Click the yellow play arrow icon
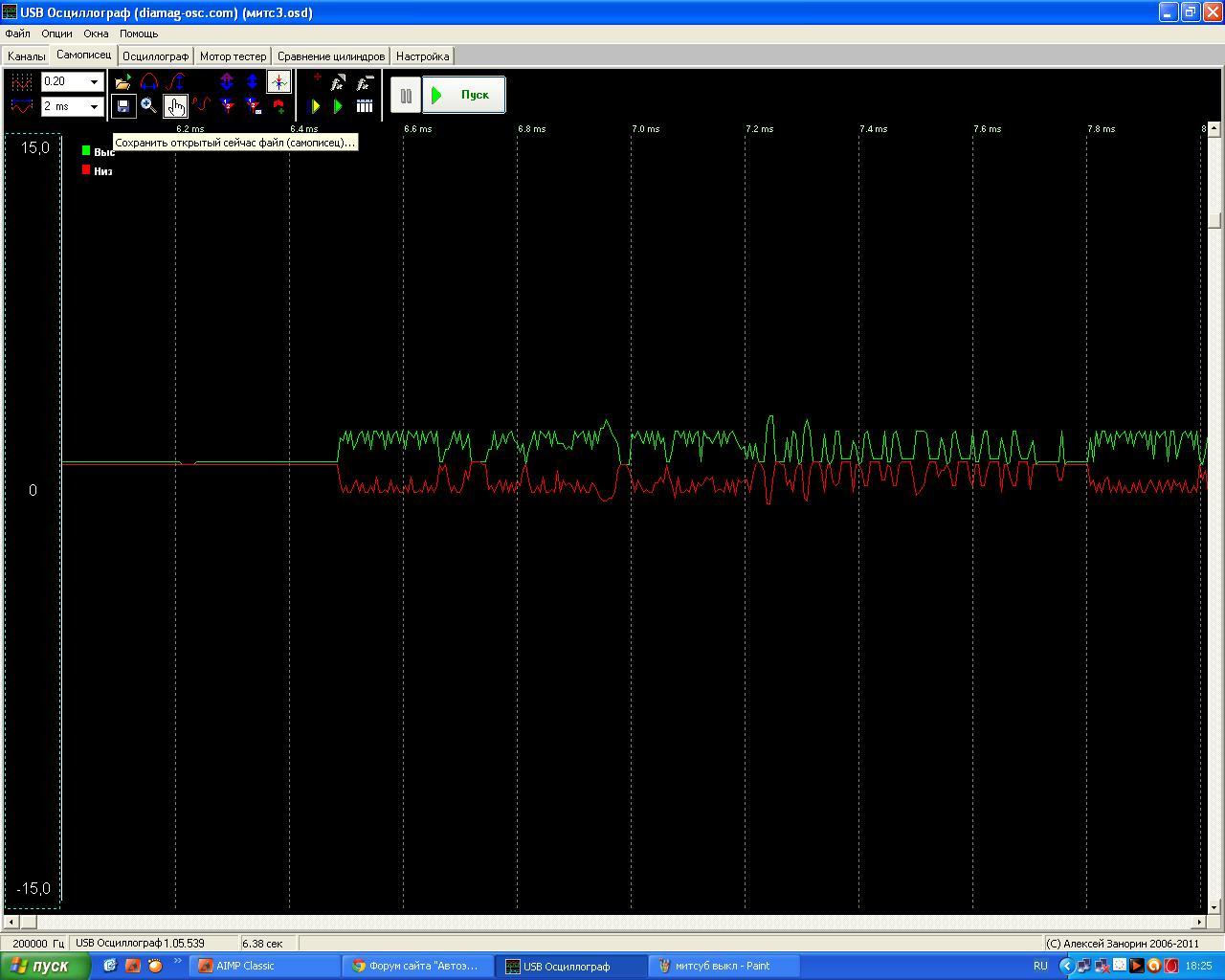 pyautogui.click(x=316, y=106)
